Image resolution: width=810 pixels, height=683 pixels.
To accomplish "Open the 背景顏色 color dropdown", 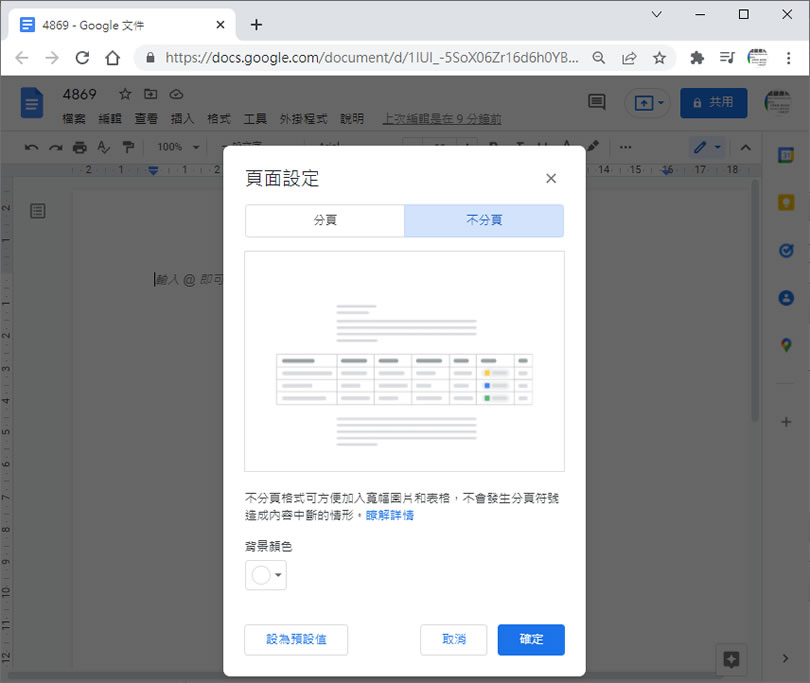I will pos(266,575).
